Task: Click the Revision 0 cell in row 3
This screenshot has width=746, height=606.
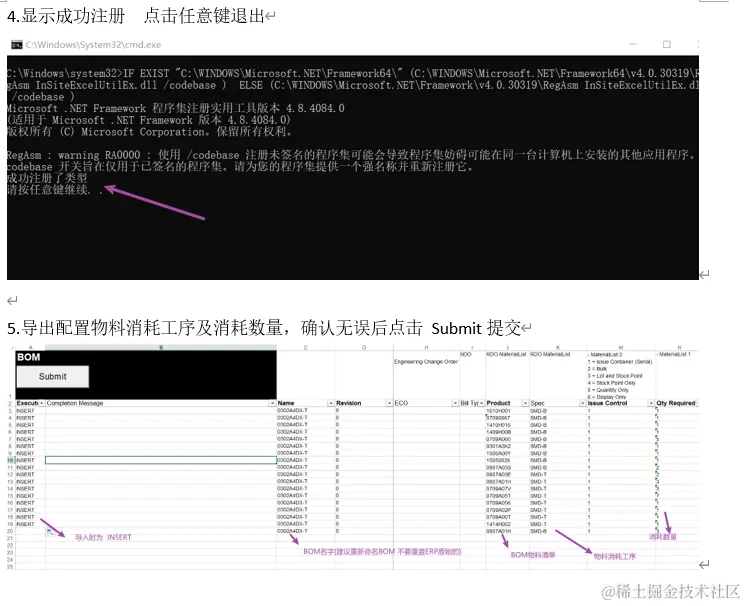Action: click(364, 411)
